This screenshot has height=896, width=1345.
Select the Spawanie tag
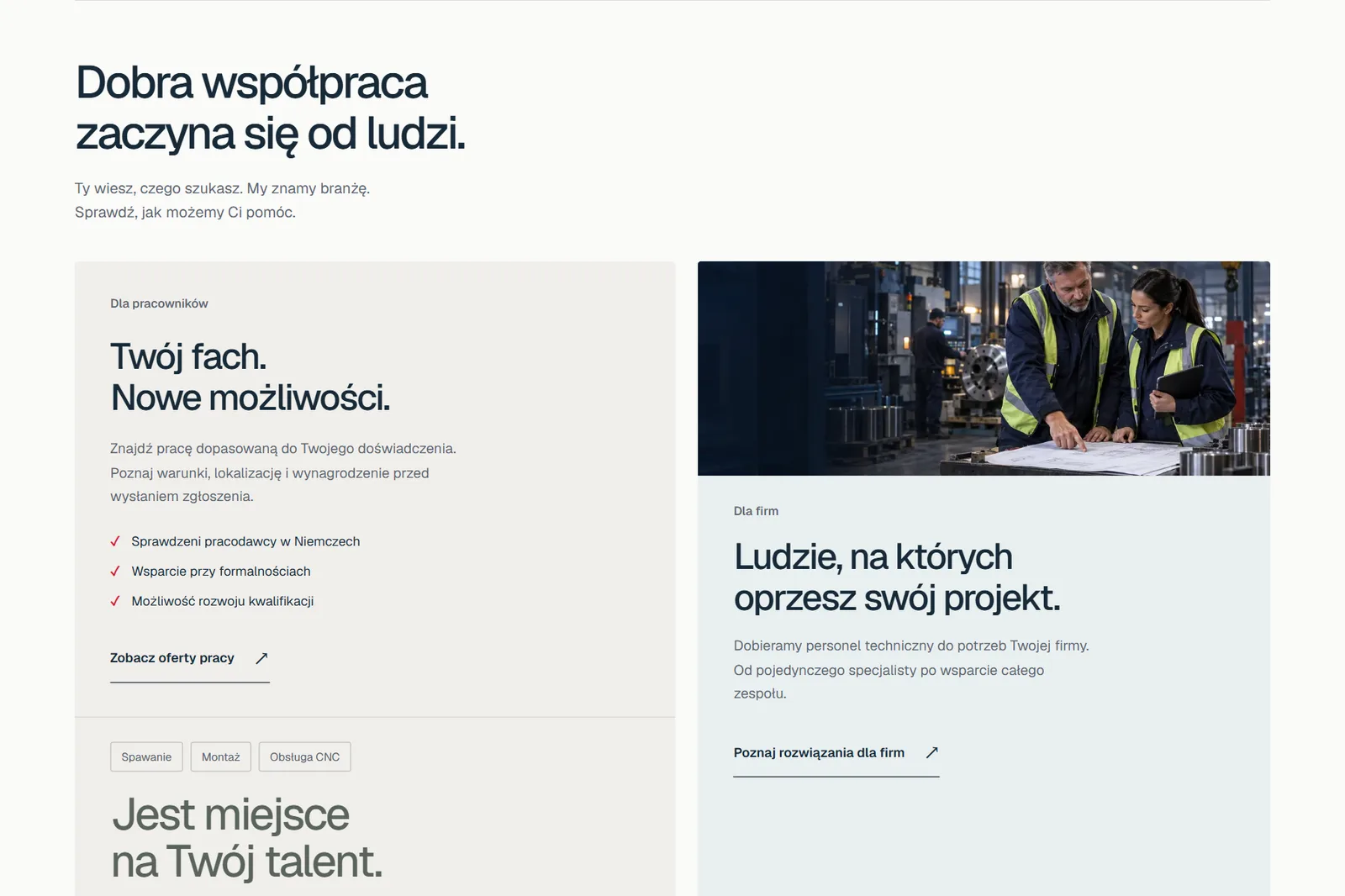tap(146, 756)
